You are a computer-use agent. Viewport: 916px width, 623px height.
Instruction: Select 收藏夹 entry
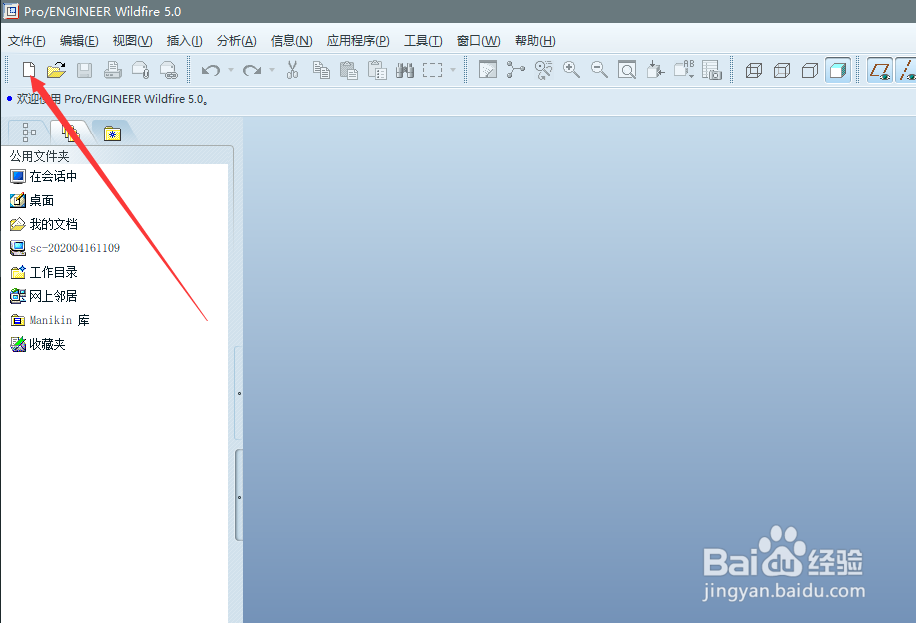click(x=37, y=344)
